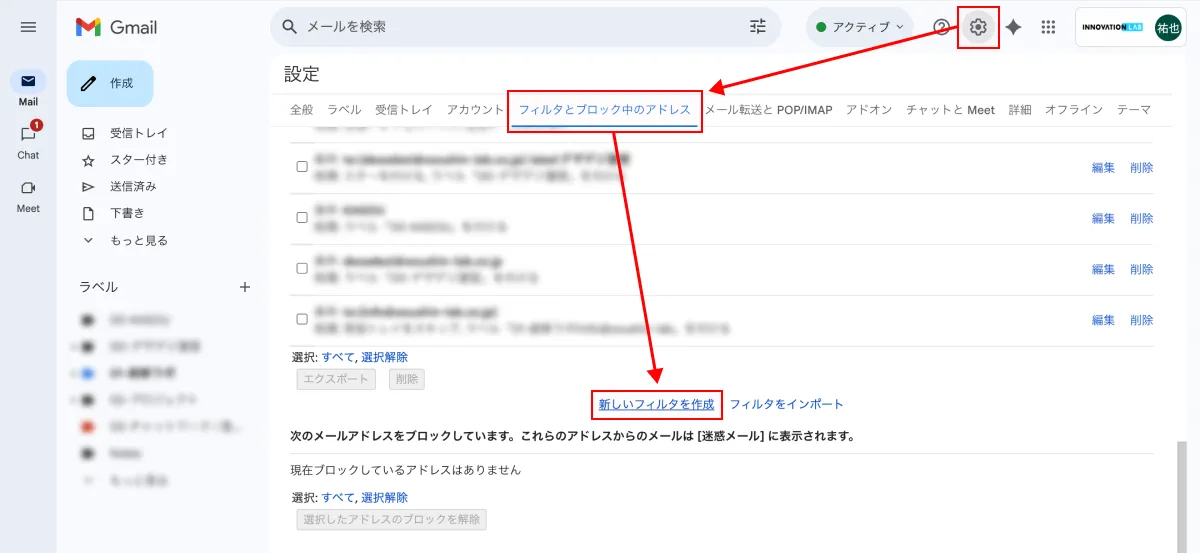This screenshot has width=1200, height=553.
Task: Open Meet in the left sidebar
Action: (28, 194)
